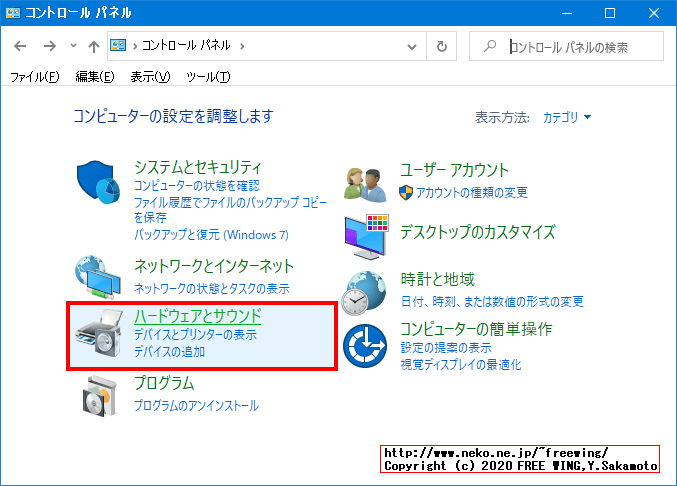Image resolution: width=677 pixels, height=486 pixels.
Task: Click the Programs disc box icon
Action: (100, 396)
